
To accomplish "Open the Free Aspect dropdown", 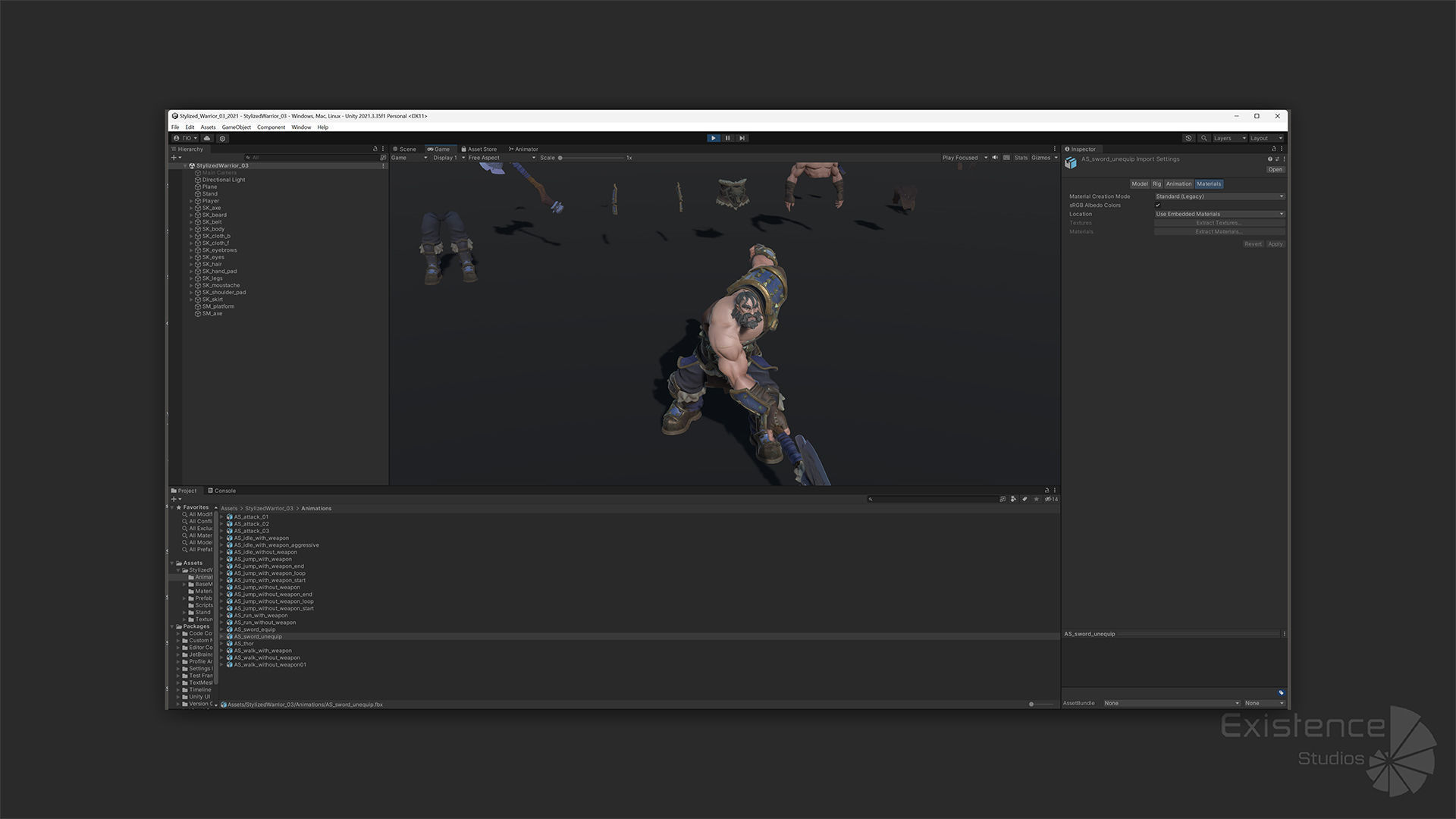I will 501,158.
